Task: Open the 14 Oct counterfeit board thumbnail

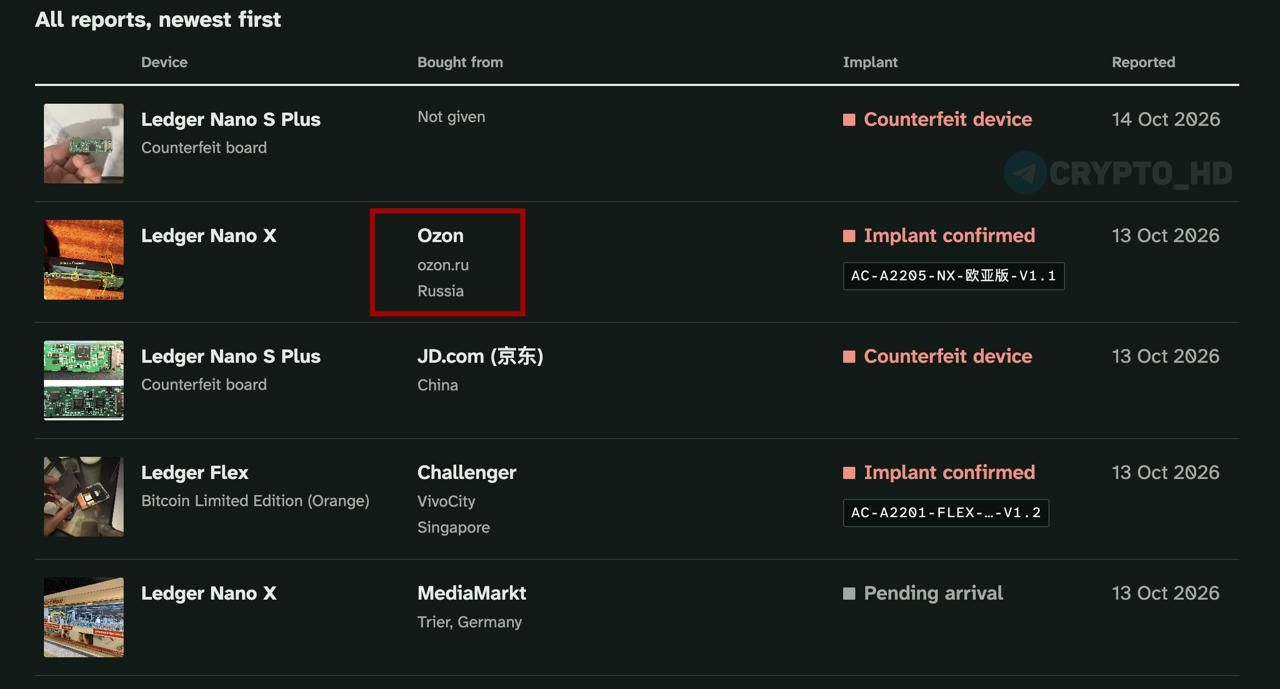Action: click(x=84, y=143)
